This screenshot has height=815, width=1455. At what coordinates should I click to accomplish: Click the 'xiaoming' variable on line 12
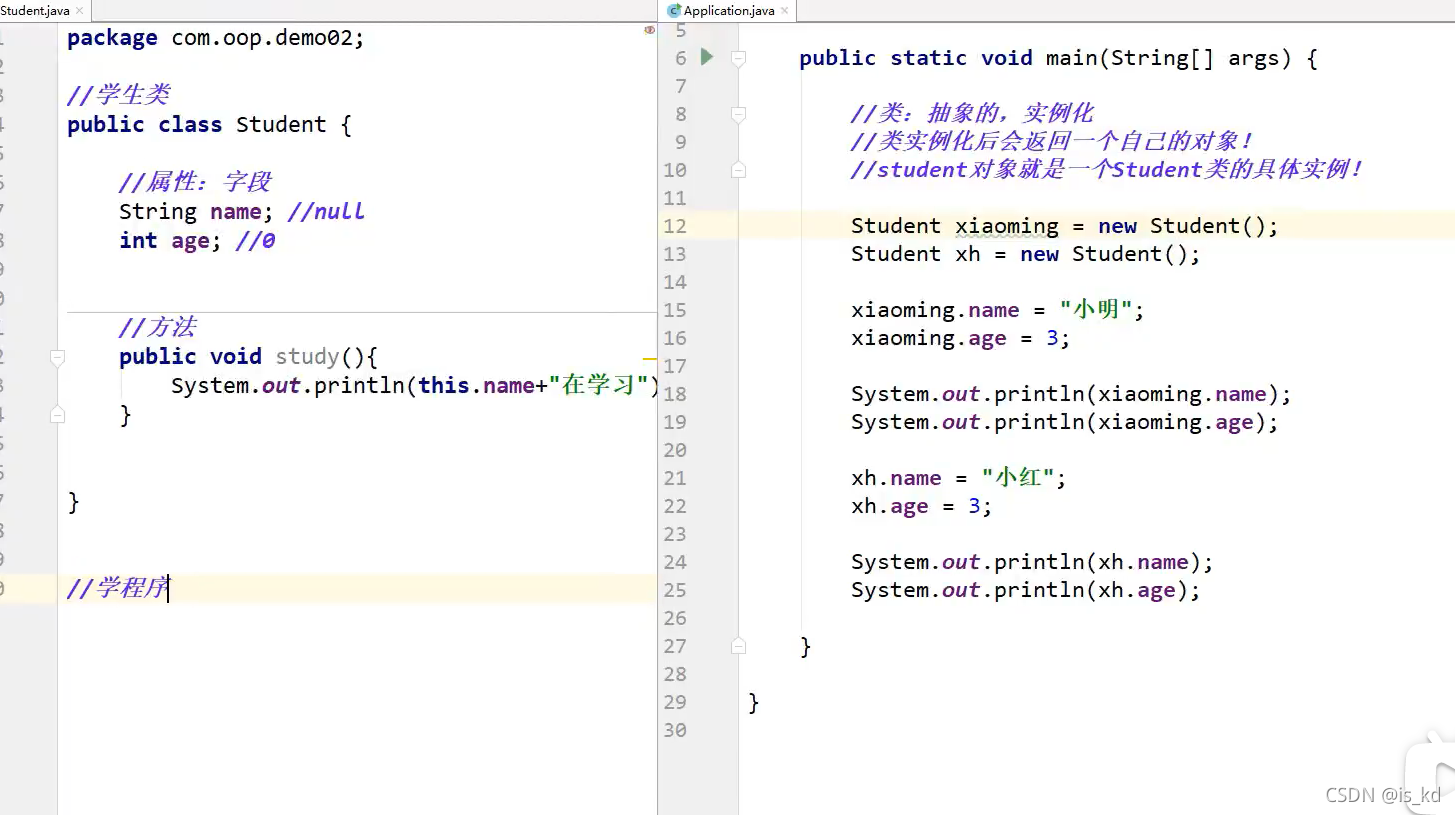pyautogui.click(x=1006, y=226)
